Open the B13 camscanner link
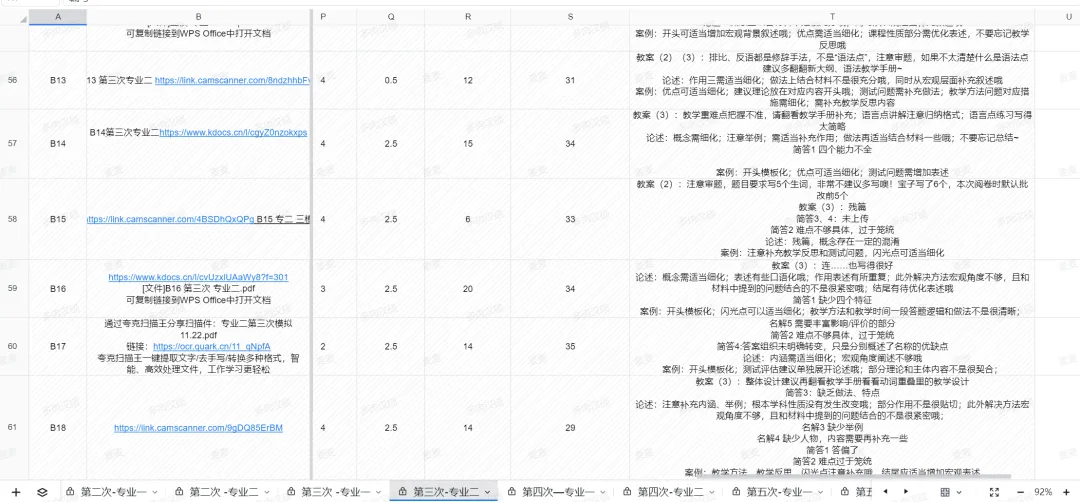Viewport: 1080px width, 502px height. coord(232,81)
